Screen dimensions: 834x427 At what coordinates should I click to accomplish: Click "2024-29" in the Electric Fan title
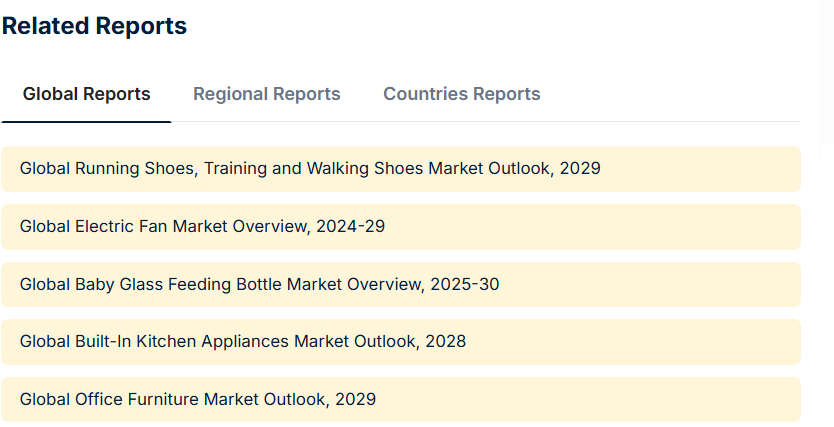click(351, 227)
